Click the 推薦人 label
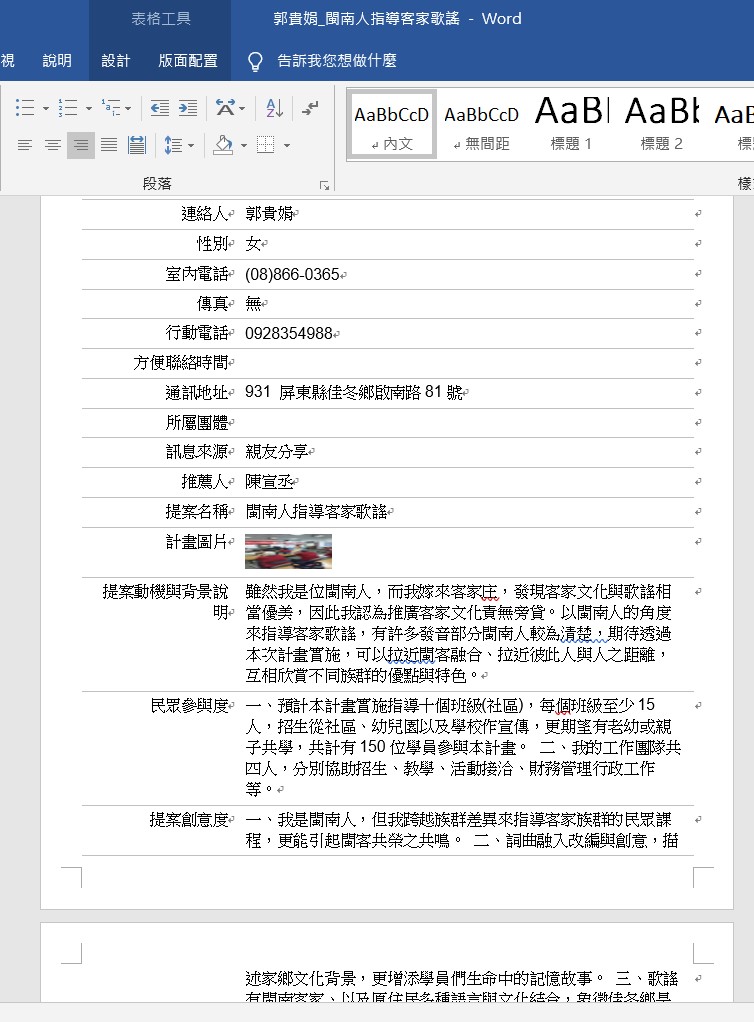 [x=205, y=482]
